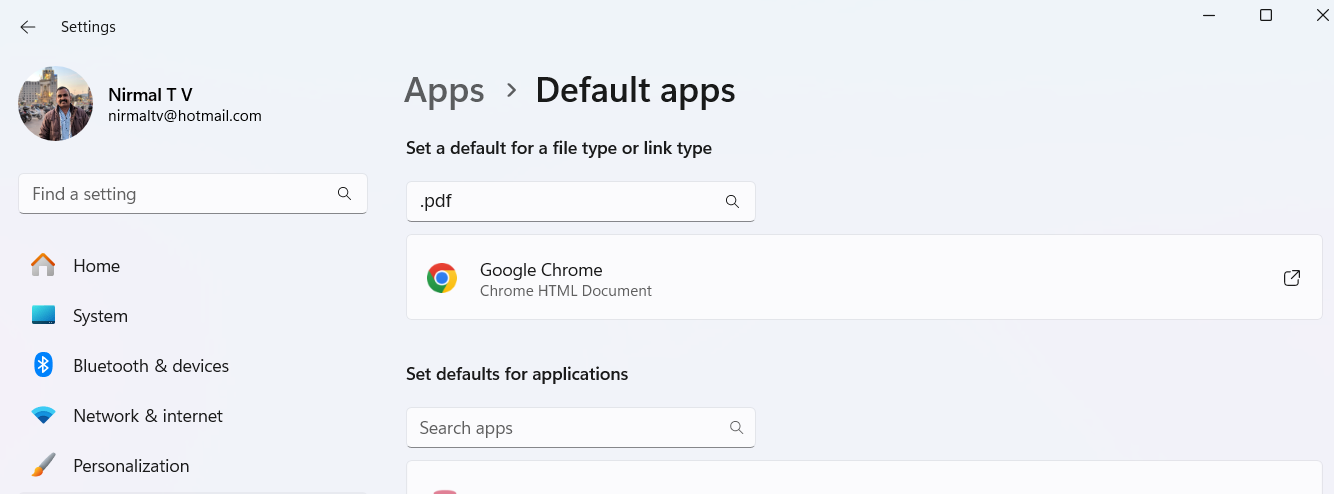Click the Find a setting search box
Image resolution: width=1334 pixels, height=494 pixels.
point(193,194)
